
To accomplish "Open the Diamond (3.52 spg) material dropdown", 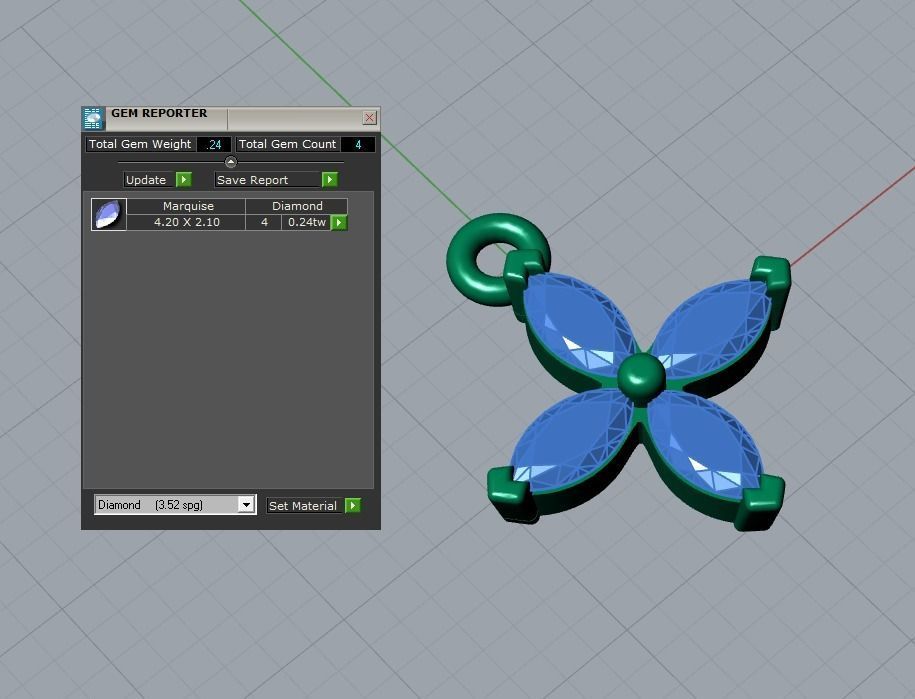I will point(246,505).
